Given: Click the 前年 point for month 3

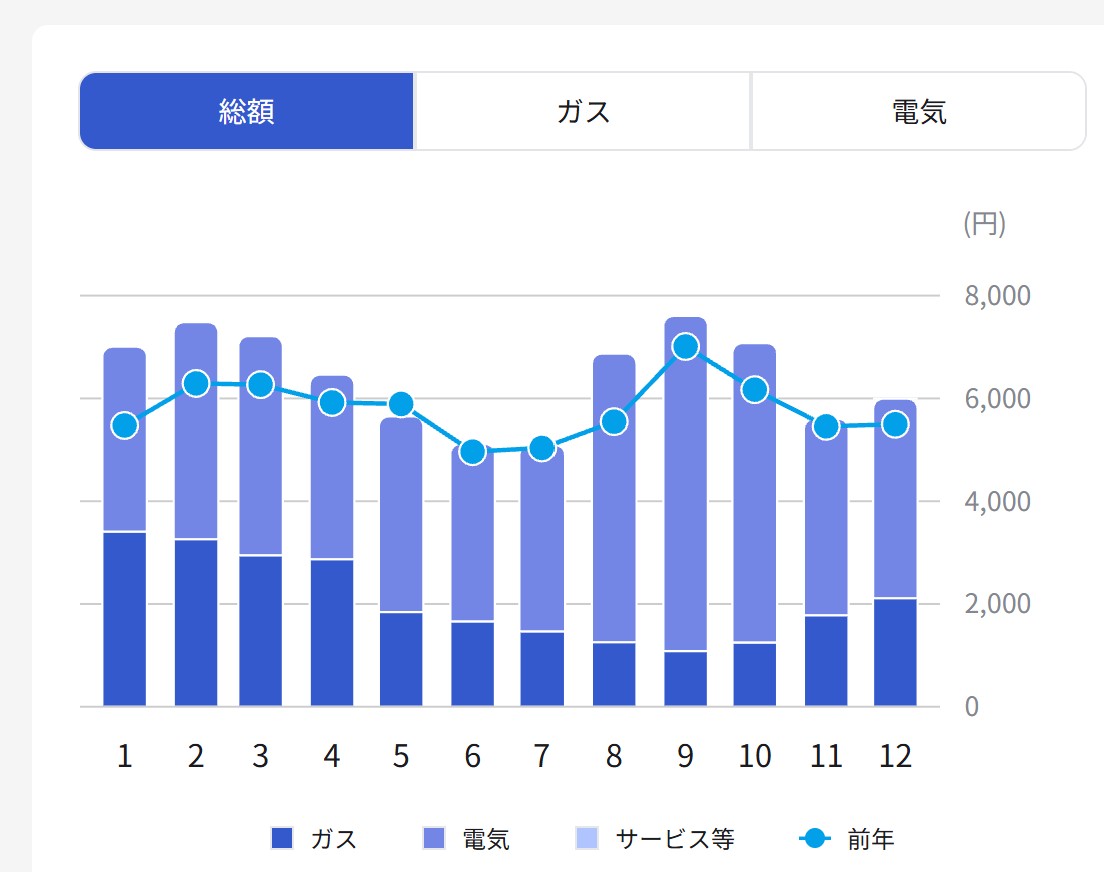Looking at the screenshot, I should click(261, 385).
